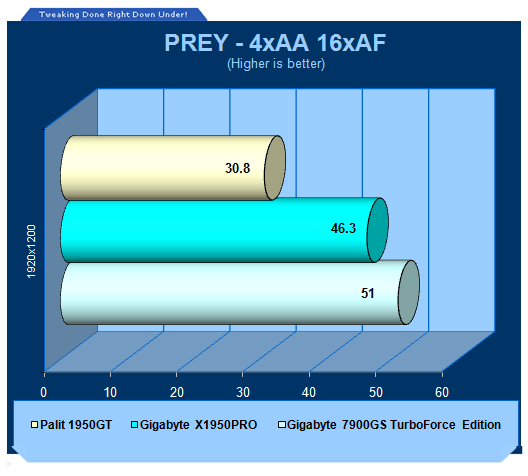The image size is (528, 476).
Task: Click the 30.8 value on the cream bar
Action: 237,168
